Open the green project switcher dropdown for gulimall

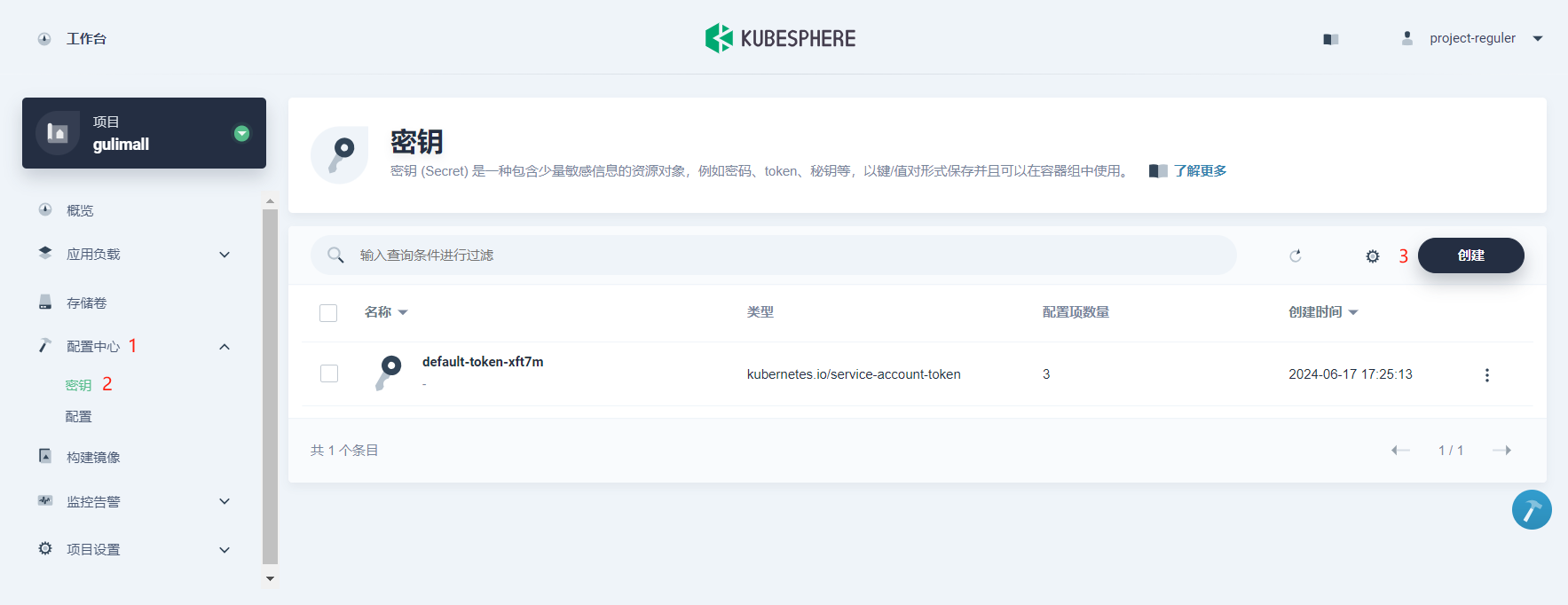(241, 133)
